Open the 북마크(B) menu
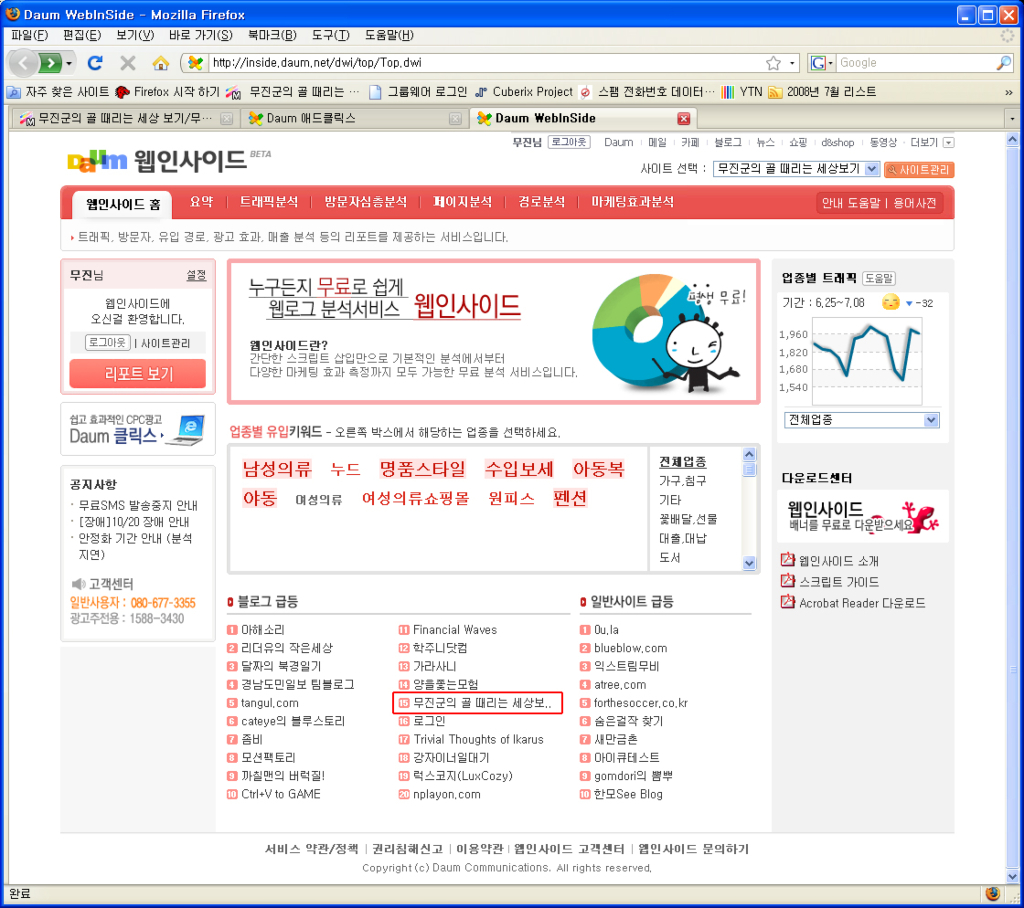Image resolution: width=1024 pixels, height=908 pixels. coord(272,35)
